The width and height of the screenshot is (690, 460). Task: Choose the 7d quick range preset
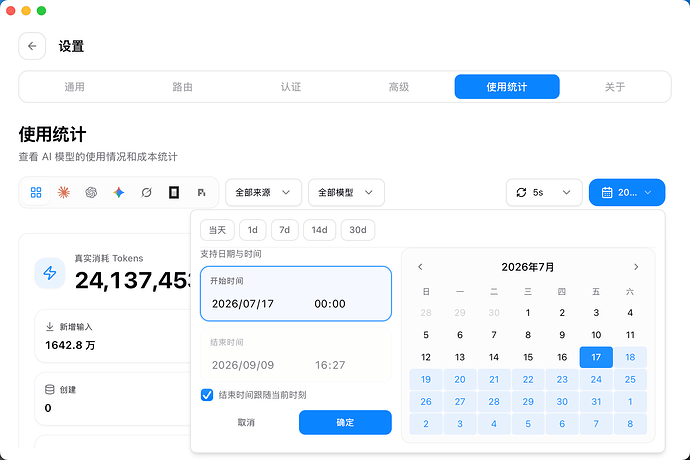pos(285,230)
